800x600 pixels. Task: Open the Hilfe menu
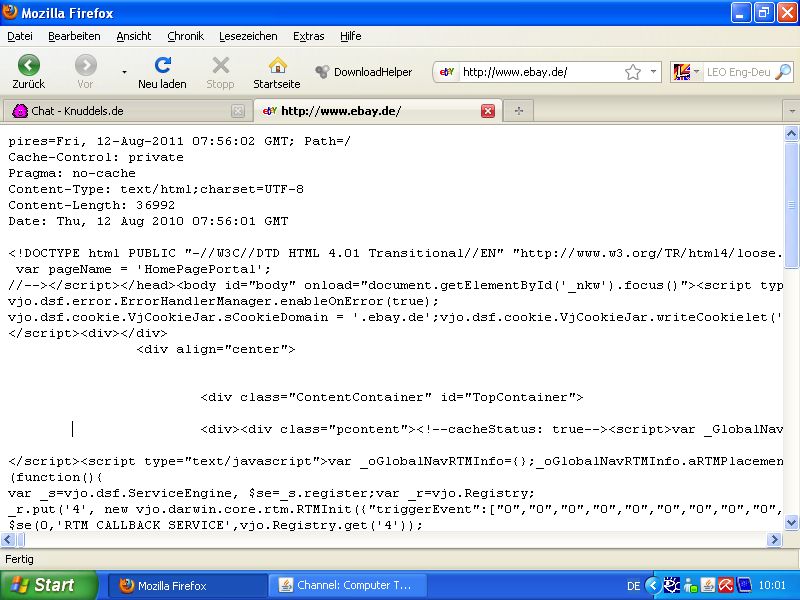pos(351,36)
